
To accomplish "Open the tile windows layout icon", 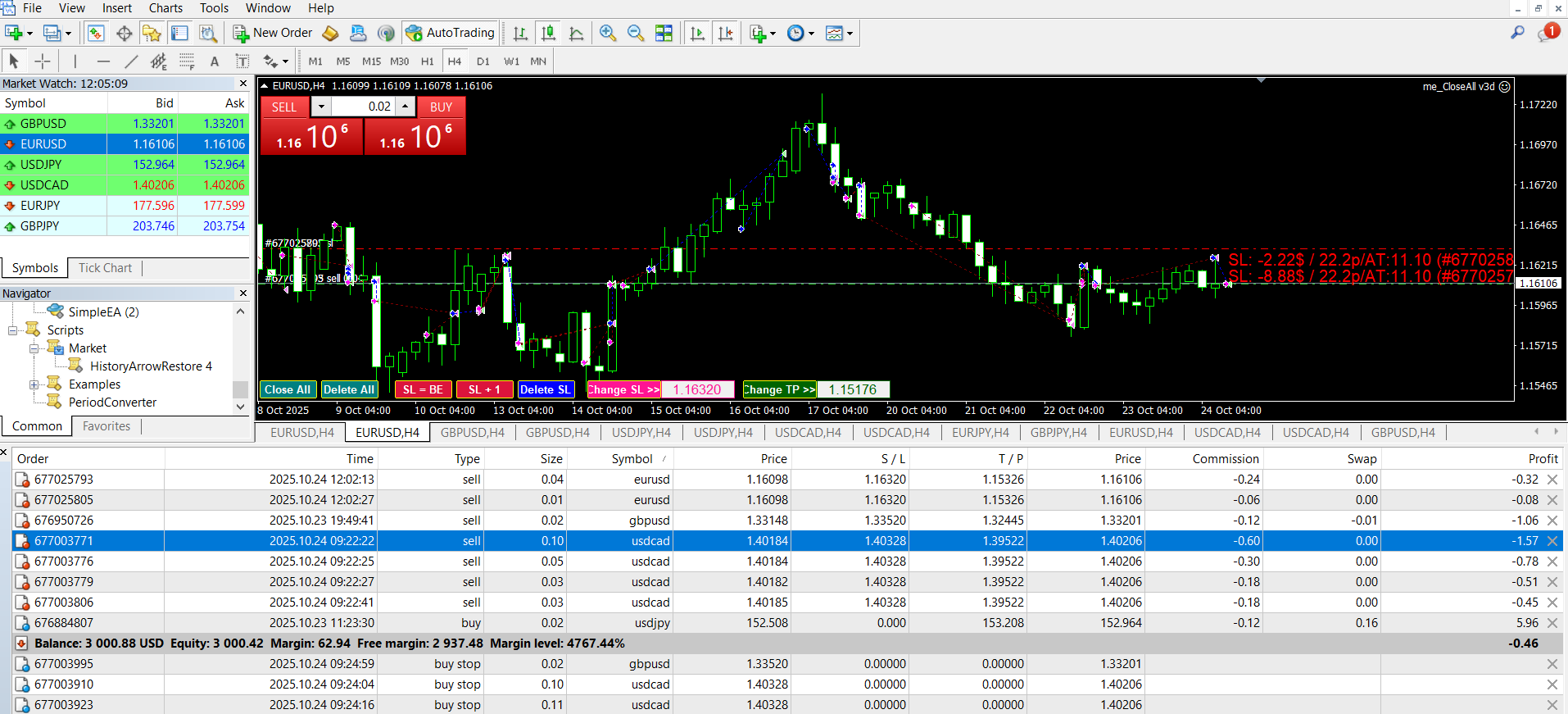I will [664, 33].
